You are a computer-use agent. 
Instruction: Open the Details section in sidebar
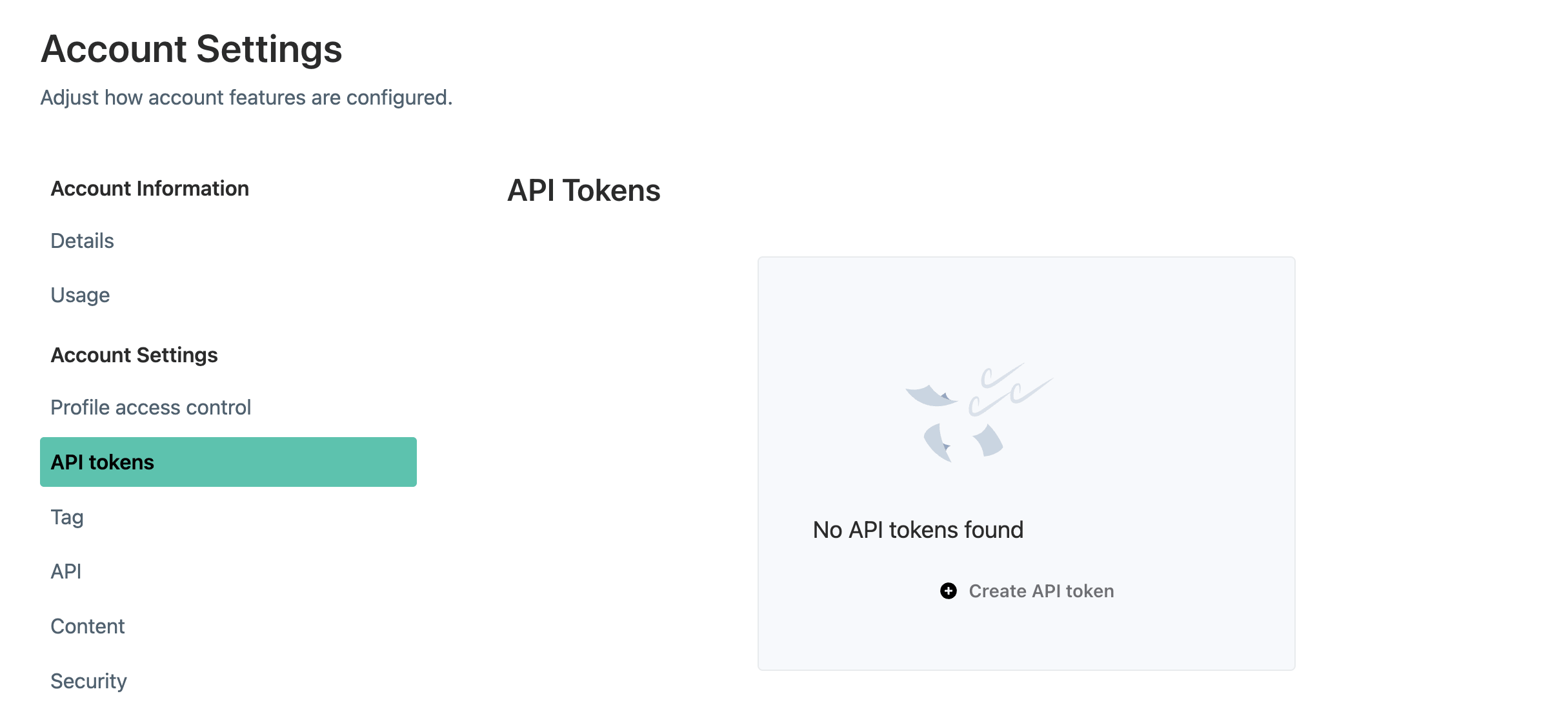point(82,241)
